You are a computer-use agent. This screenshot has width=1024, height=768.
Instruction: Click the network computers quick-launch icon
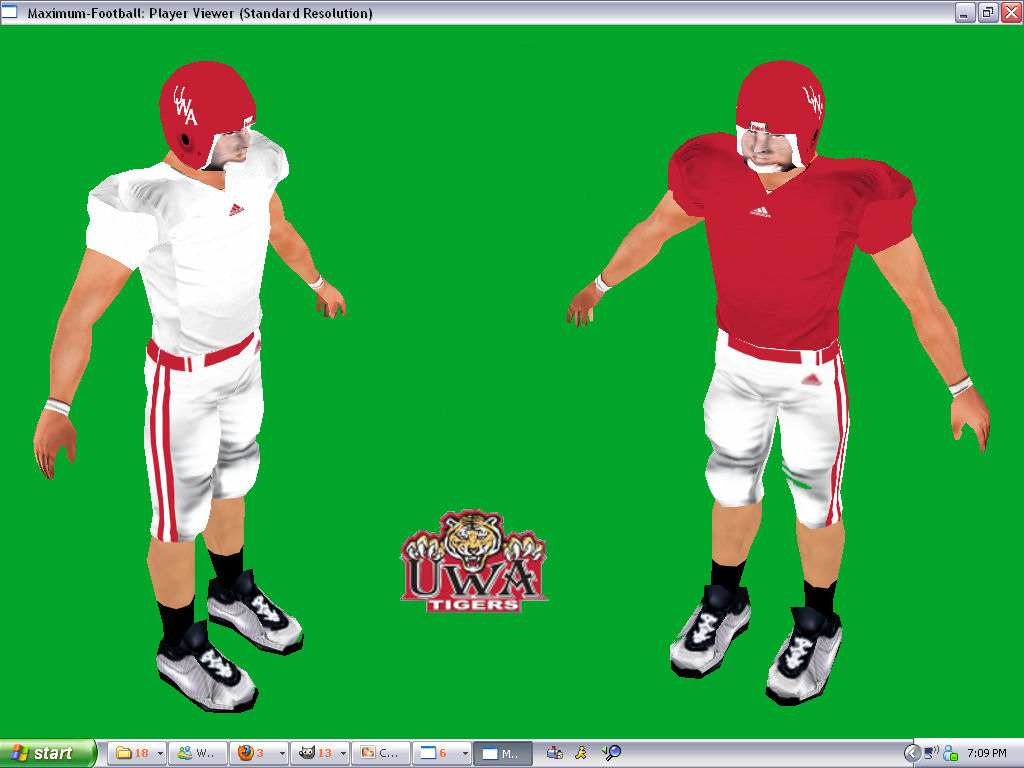click(x=555, y=753)
